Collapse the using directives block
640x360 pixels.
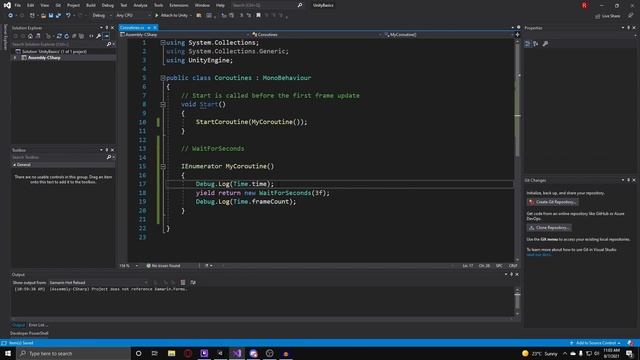(163, 42)
